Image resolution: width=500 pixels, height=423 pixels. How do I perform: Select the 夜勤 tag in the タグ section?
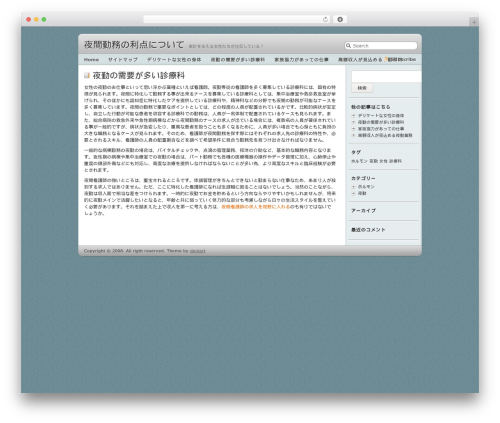click(373, 161)
